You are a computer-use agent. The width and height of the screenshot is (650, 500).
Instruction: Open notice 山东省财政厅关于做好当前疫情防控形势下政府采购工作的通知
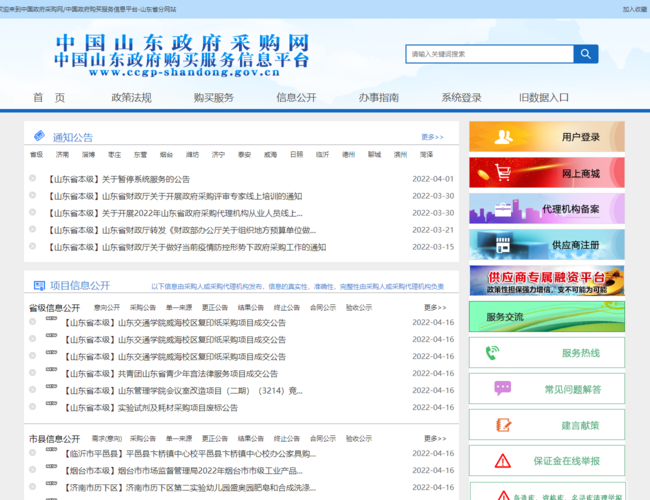(187, 247)
